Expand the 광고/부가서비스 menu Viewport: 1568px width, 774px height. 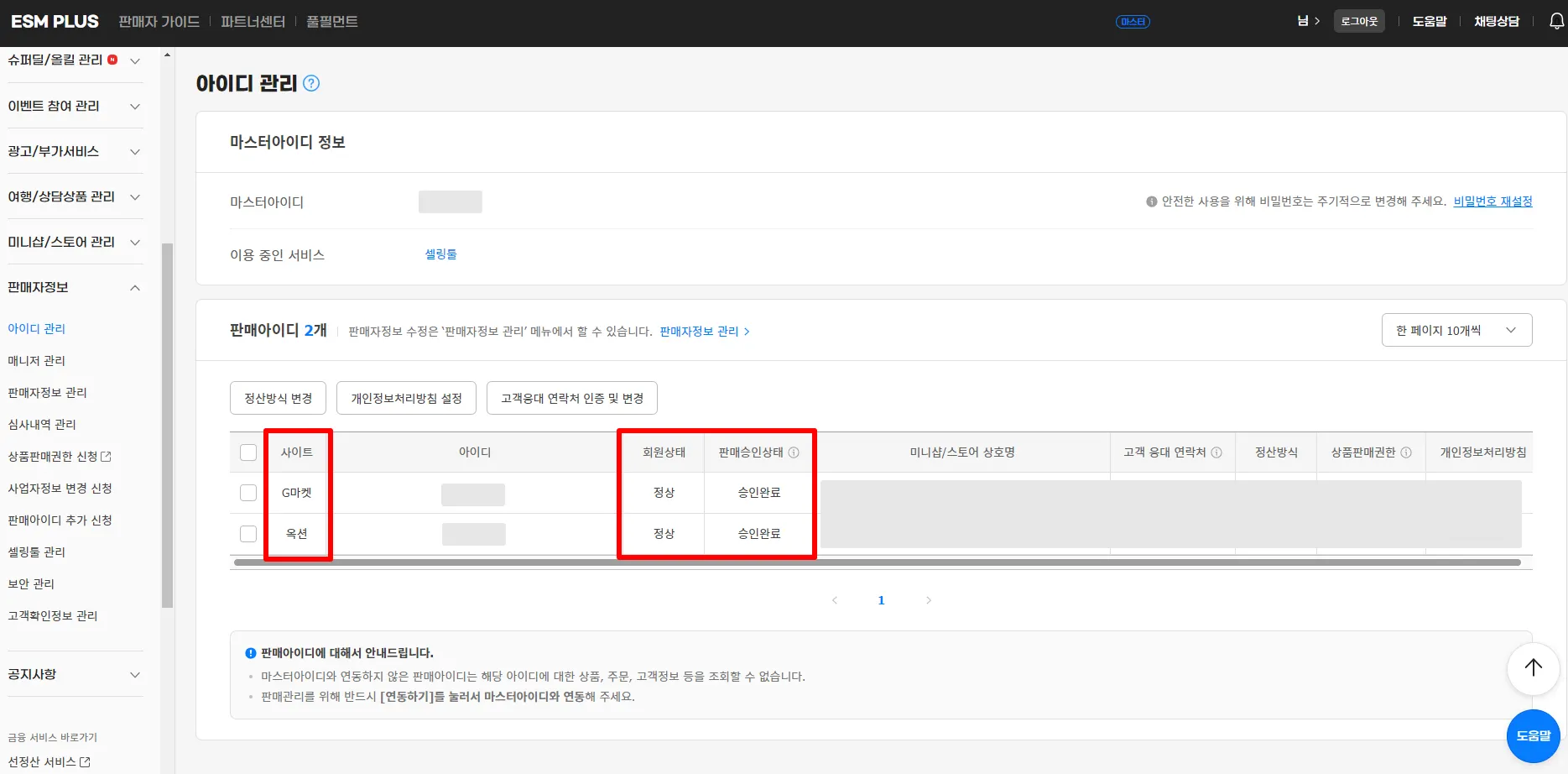click(x=135, y=152)
